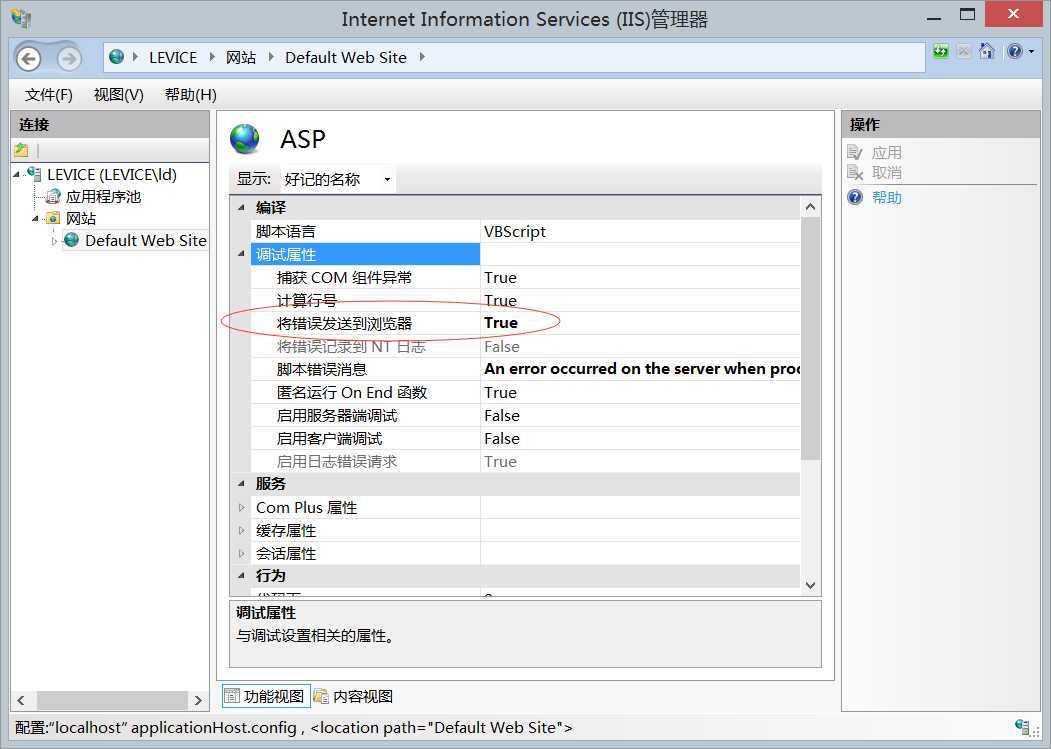Click 应用 action link
Image resolution: width=1051 pixels, height=749 pixels.
[886, 152]
